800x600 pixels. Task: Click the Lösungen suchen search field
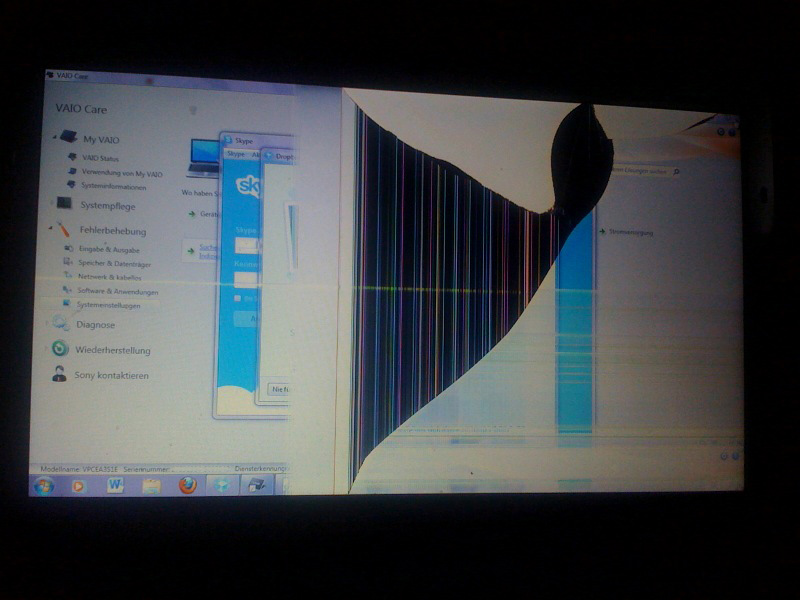point(642,171)
